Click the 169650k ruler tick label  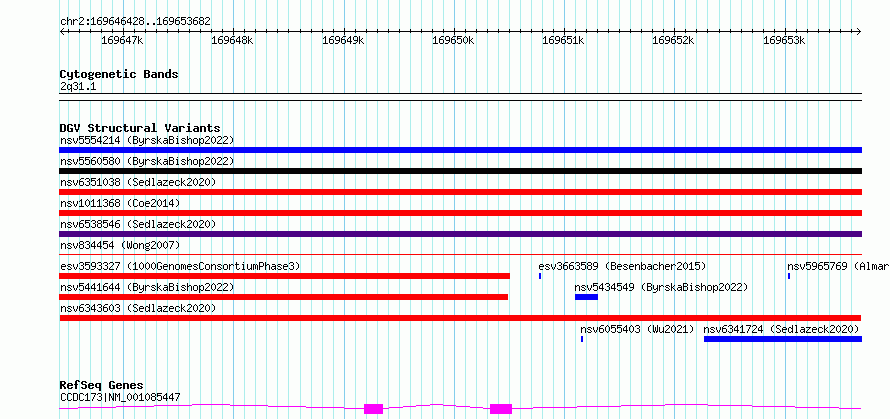[453, 41]
